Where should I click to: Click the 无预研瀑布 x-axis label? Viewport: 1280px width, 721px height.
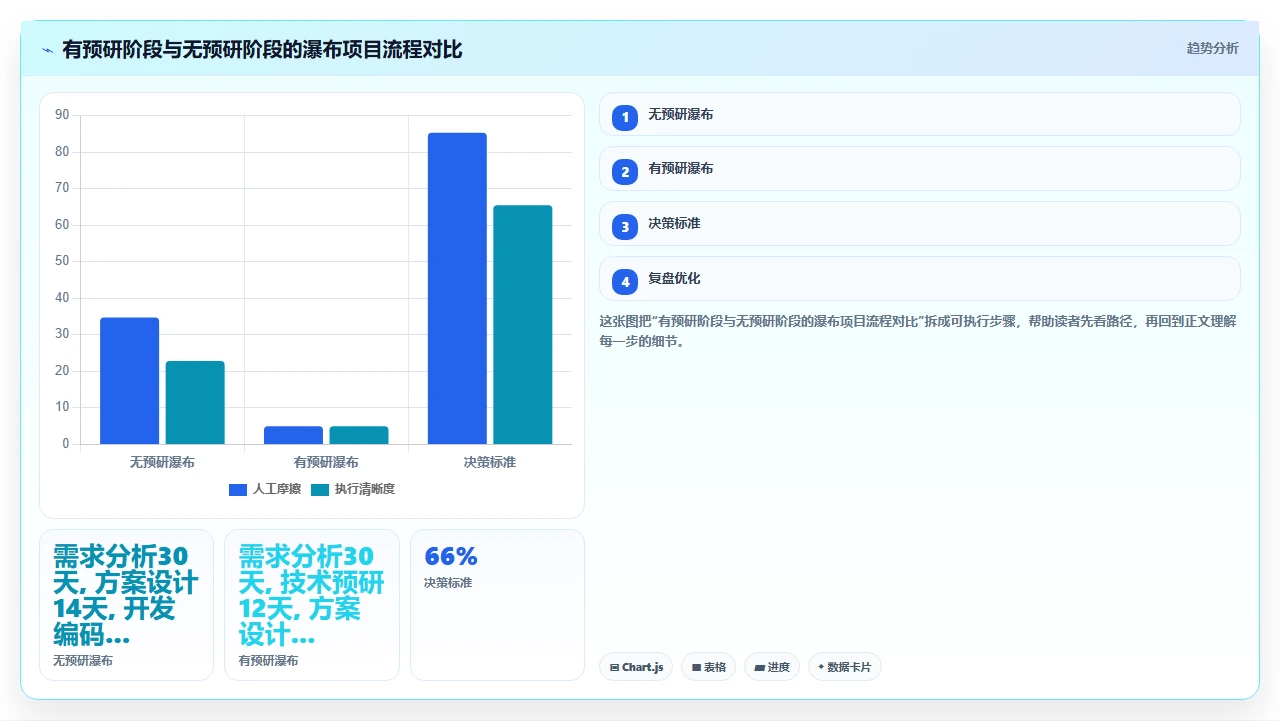point(162,463)
